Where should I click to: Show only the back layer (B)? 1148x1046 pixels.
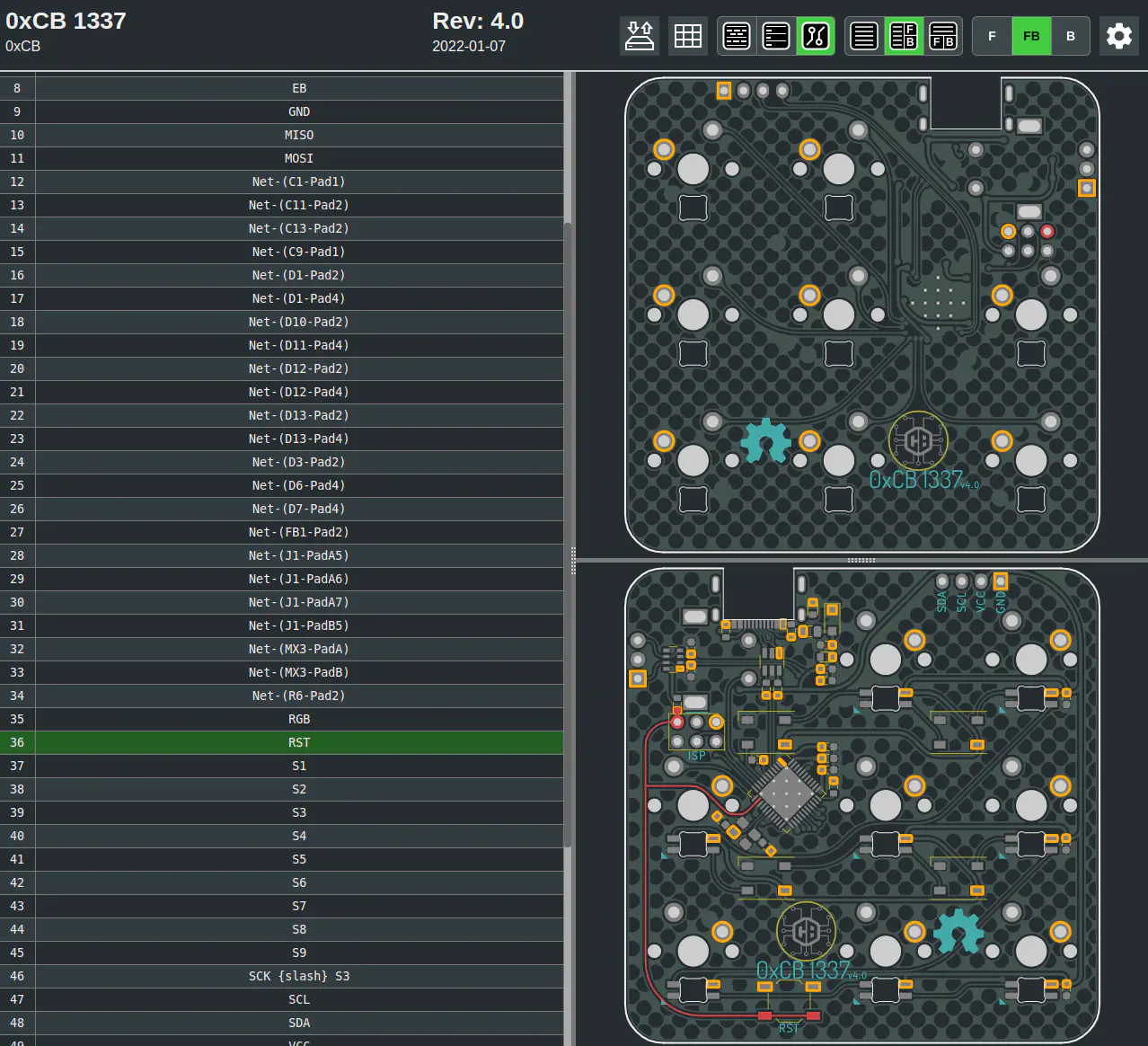tap(1071, 36)
